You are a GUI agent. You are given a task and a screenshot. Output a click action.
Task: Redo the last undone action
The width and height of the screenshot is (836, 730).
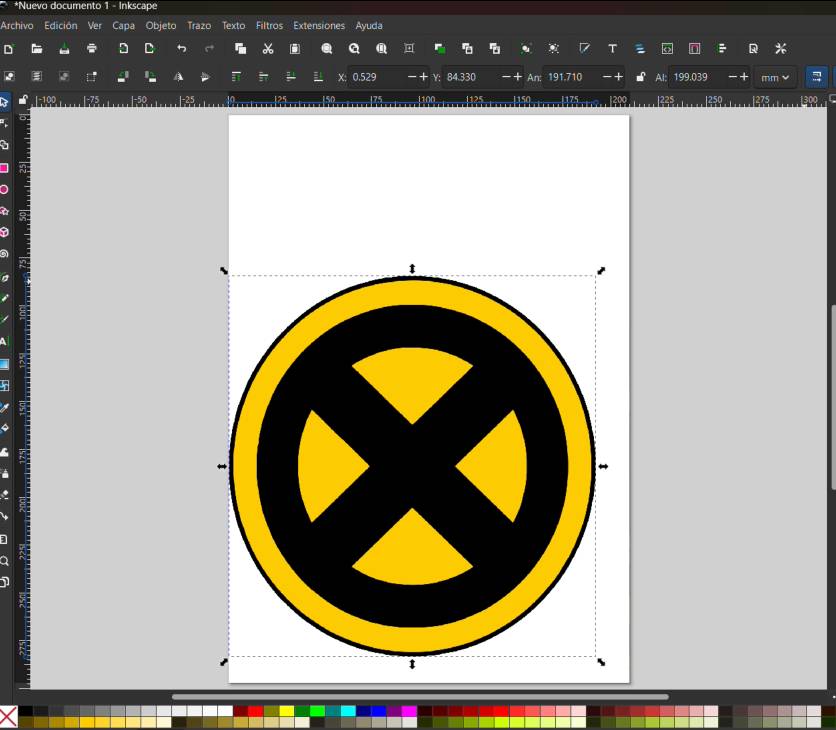click(209, 49)
